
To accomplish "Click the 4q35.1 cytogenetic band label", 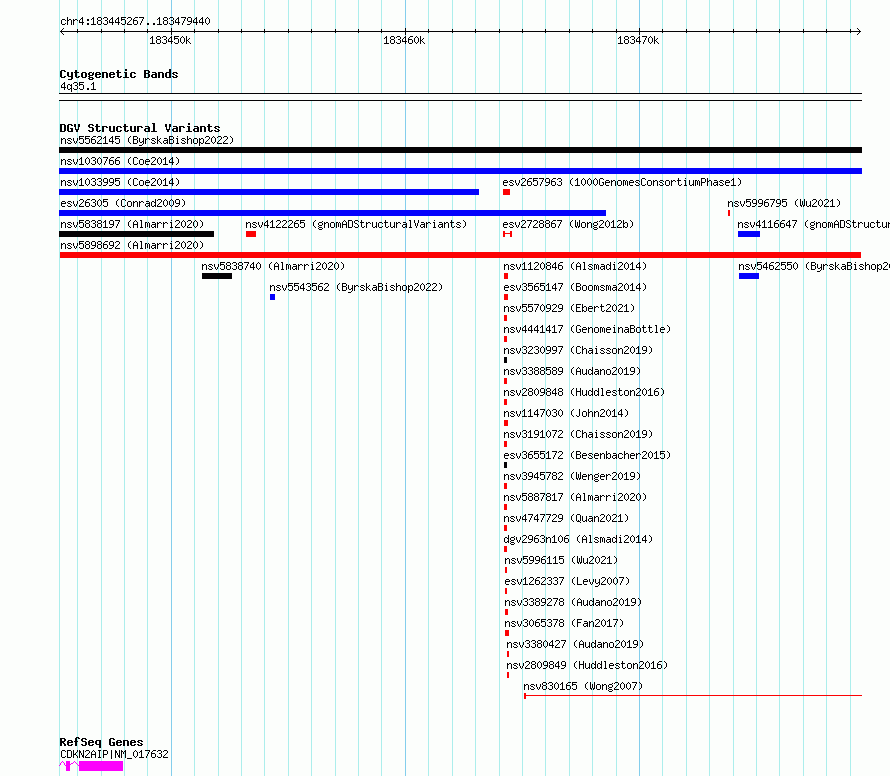I will [x=78, y=86].
